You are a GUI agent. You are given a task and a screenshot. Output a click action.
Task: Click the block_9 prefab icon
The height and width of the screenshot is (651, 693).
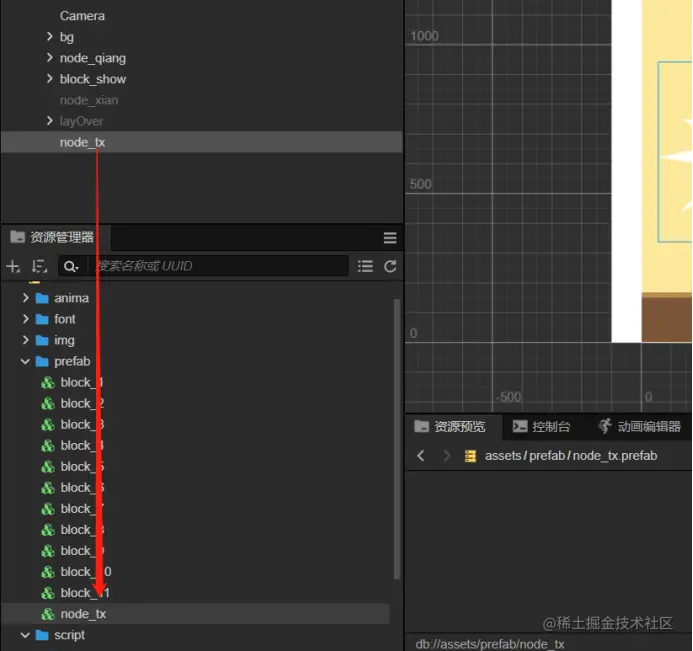[x=48, y=551]
